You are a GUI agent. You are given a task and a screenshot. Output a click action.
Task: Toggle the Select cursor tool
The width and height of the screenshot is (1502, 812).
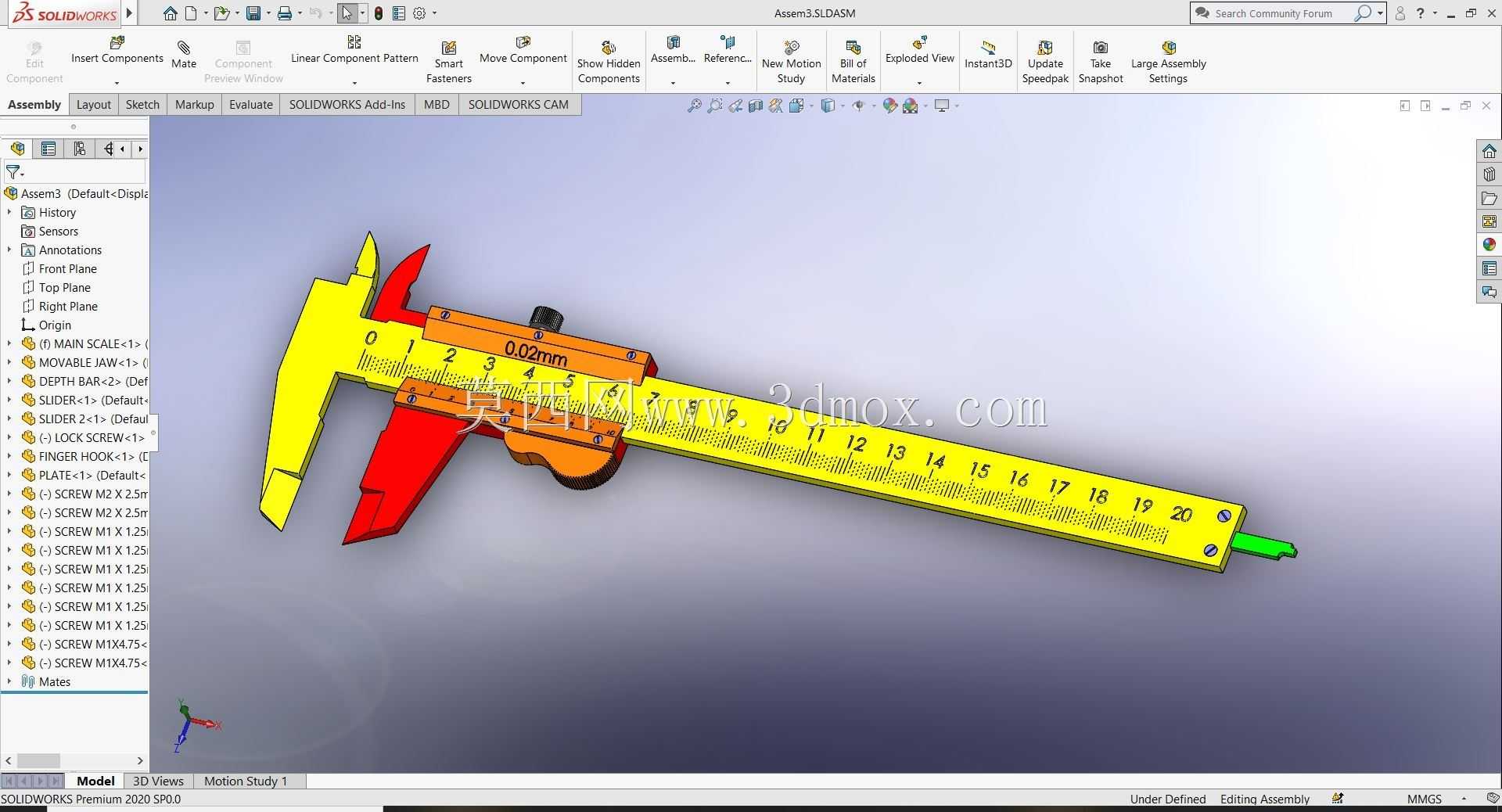click(x=347, y=13)
